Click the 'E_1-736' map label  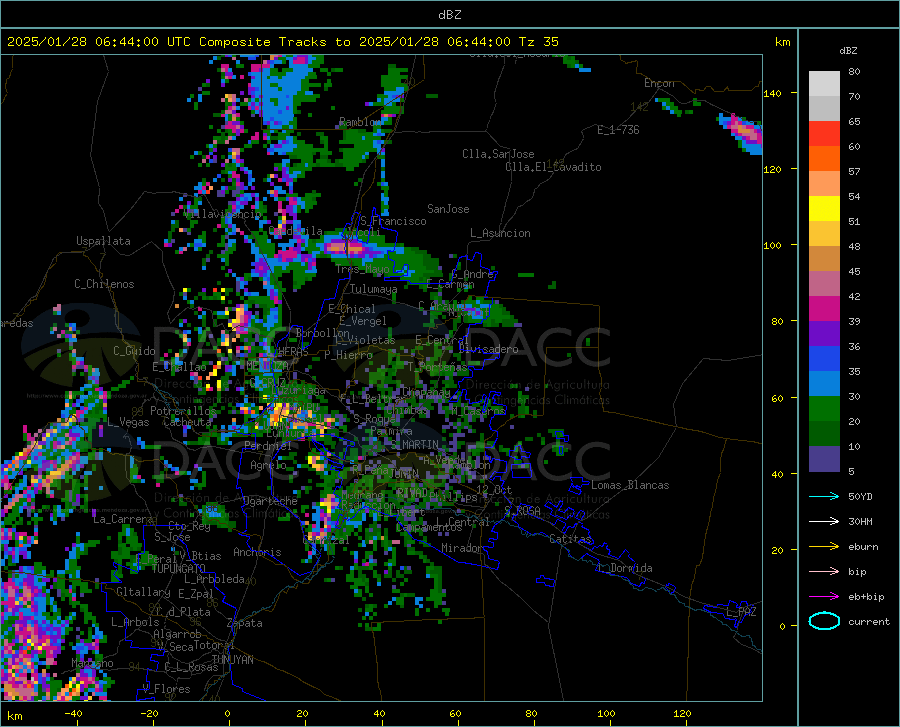(618, 130)
